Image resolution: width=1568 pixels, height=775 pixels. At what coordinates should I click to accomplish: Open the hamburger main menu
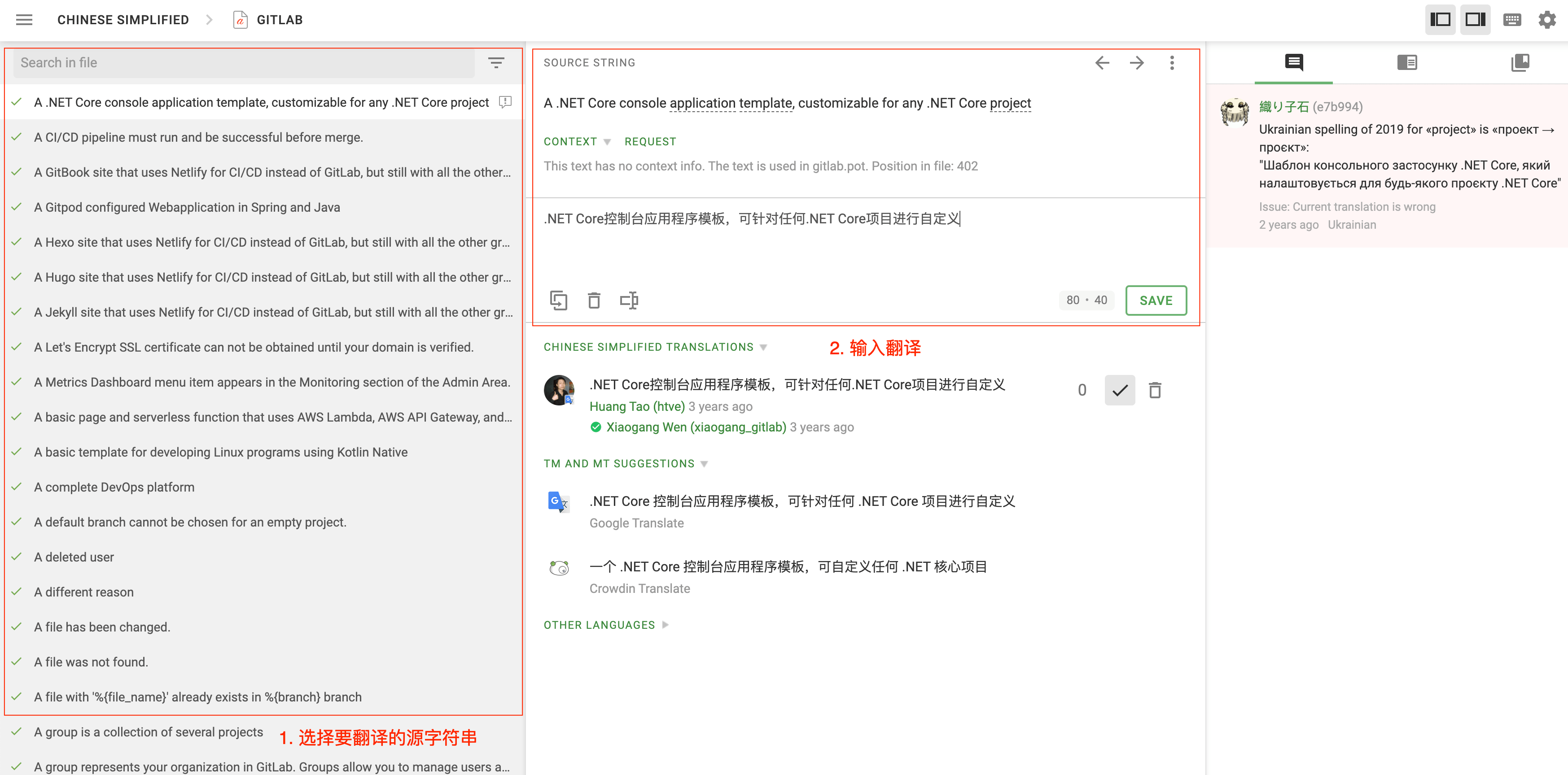[24, 19]
